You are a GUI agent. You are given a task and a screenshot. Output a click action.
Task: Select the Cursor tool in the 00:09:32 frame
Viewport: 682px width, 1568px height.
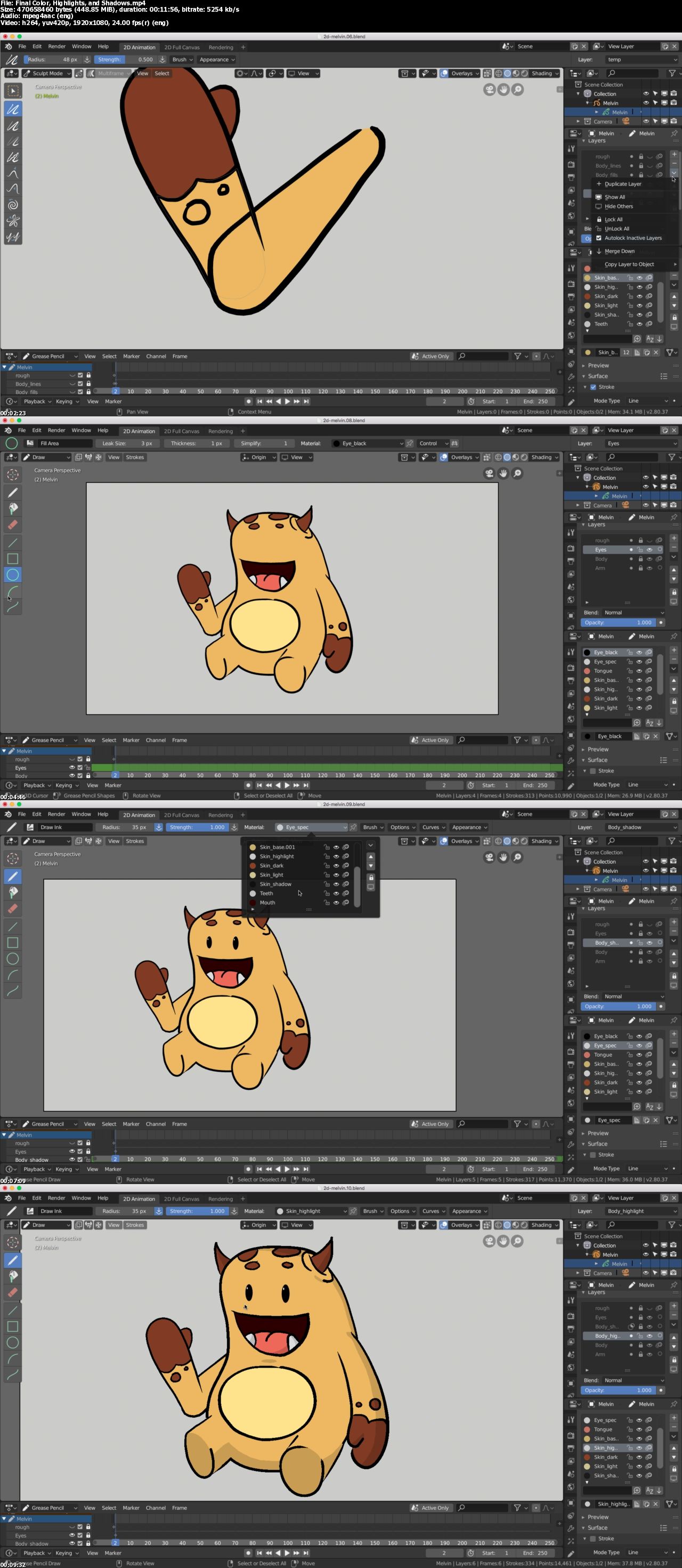pyautogui.click(x=13, y=1242)
